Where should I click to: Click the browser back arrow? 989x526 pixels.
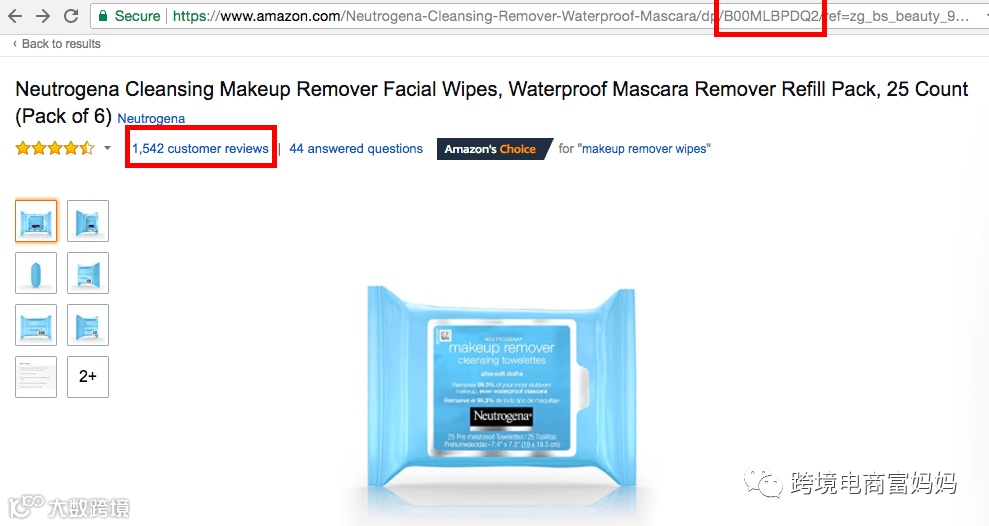point(15,16)
